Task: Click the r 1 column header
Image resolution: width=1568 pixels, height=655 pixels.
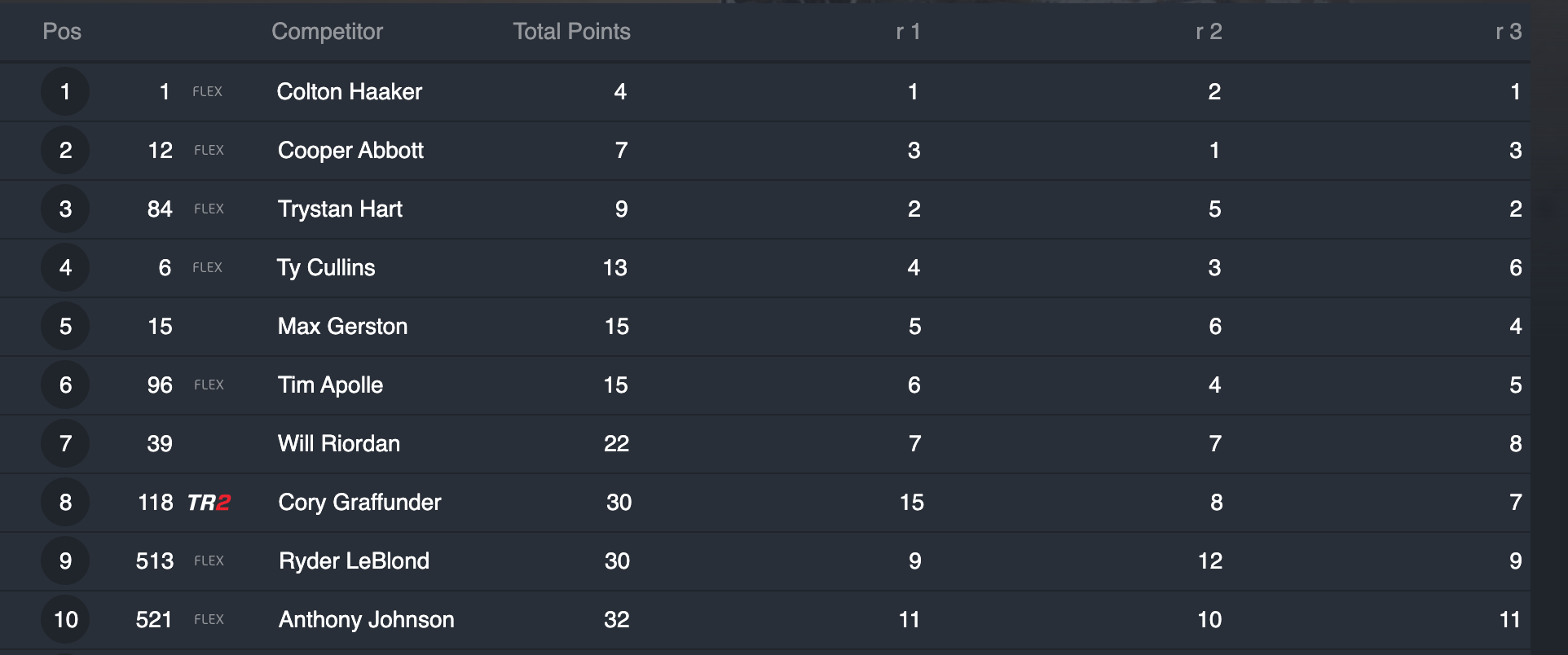Action: coord(908,32)
